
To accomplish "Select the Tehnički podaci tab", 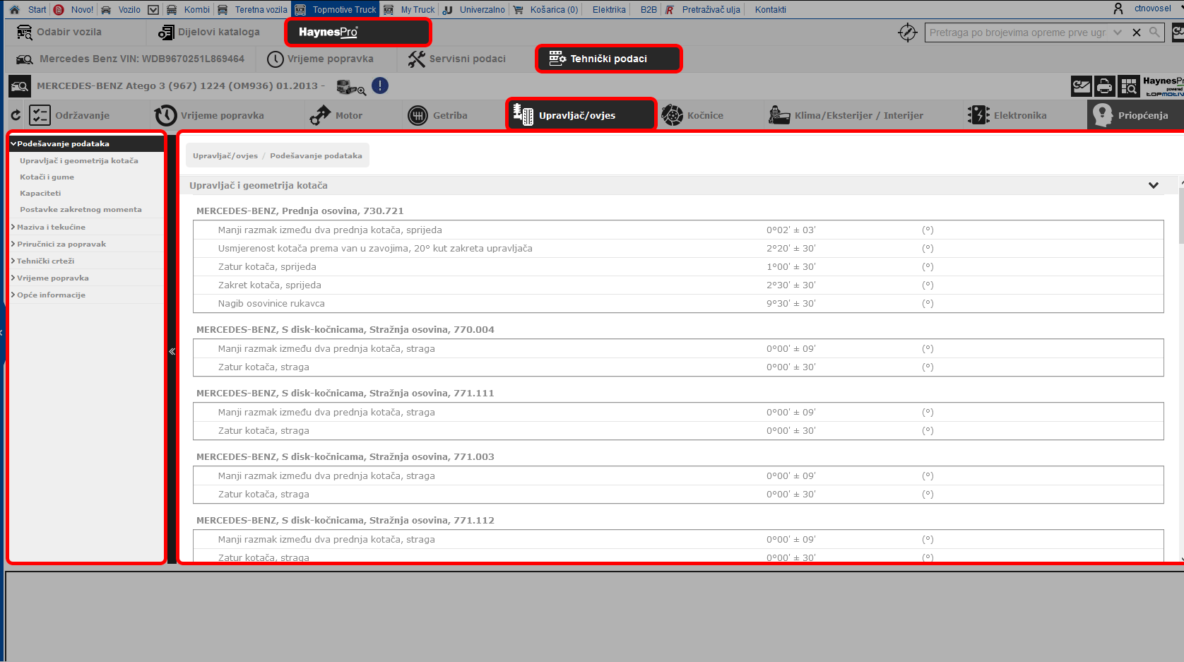I will tap(609, 59).
